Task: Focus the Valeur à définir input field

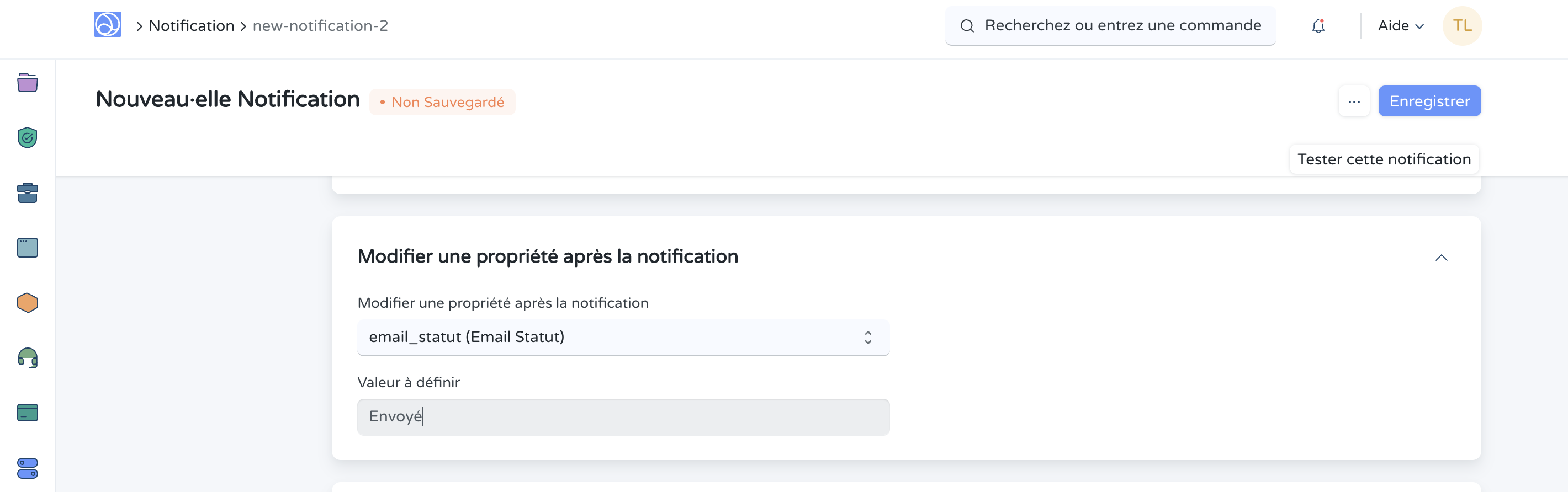Action: 623,416
